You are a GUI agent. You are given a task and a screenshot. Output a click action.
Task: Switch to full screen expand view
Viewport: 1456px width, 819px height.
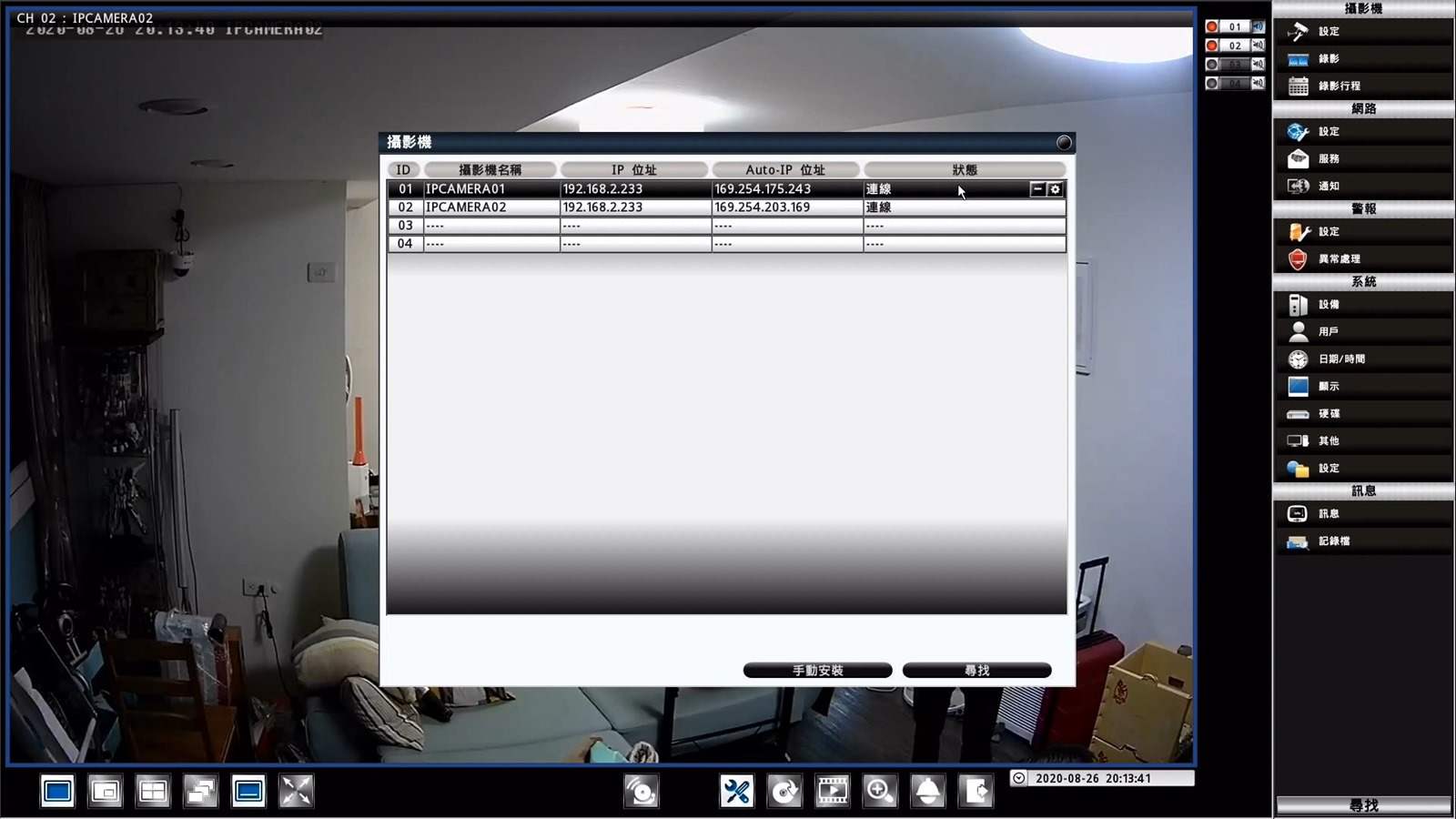[296, 792]
